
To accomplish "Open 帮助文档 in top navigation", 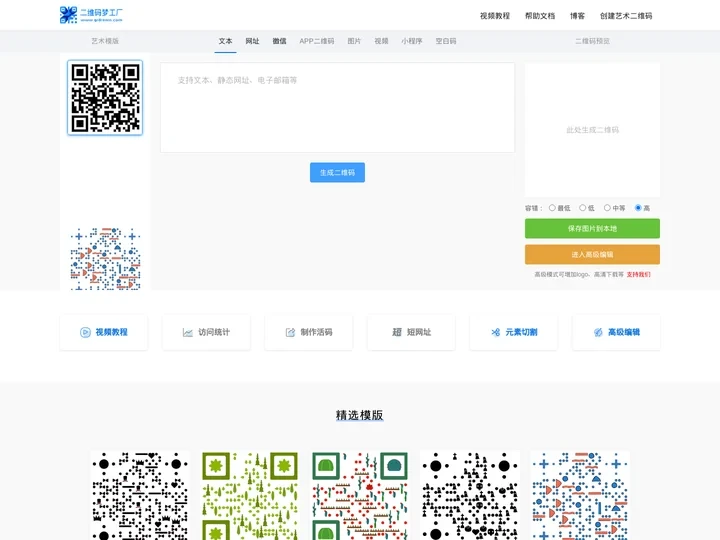I will [x=540, y=16].
